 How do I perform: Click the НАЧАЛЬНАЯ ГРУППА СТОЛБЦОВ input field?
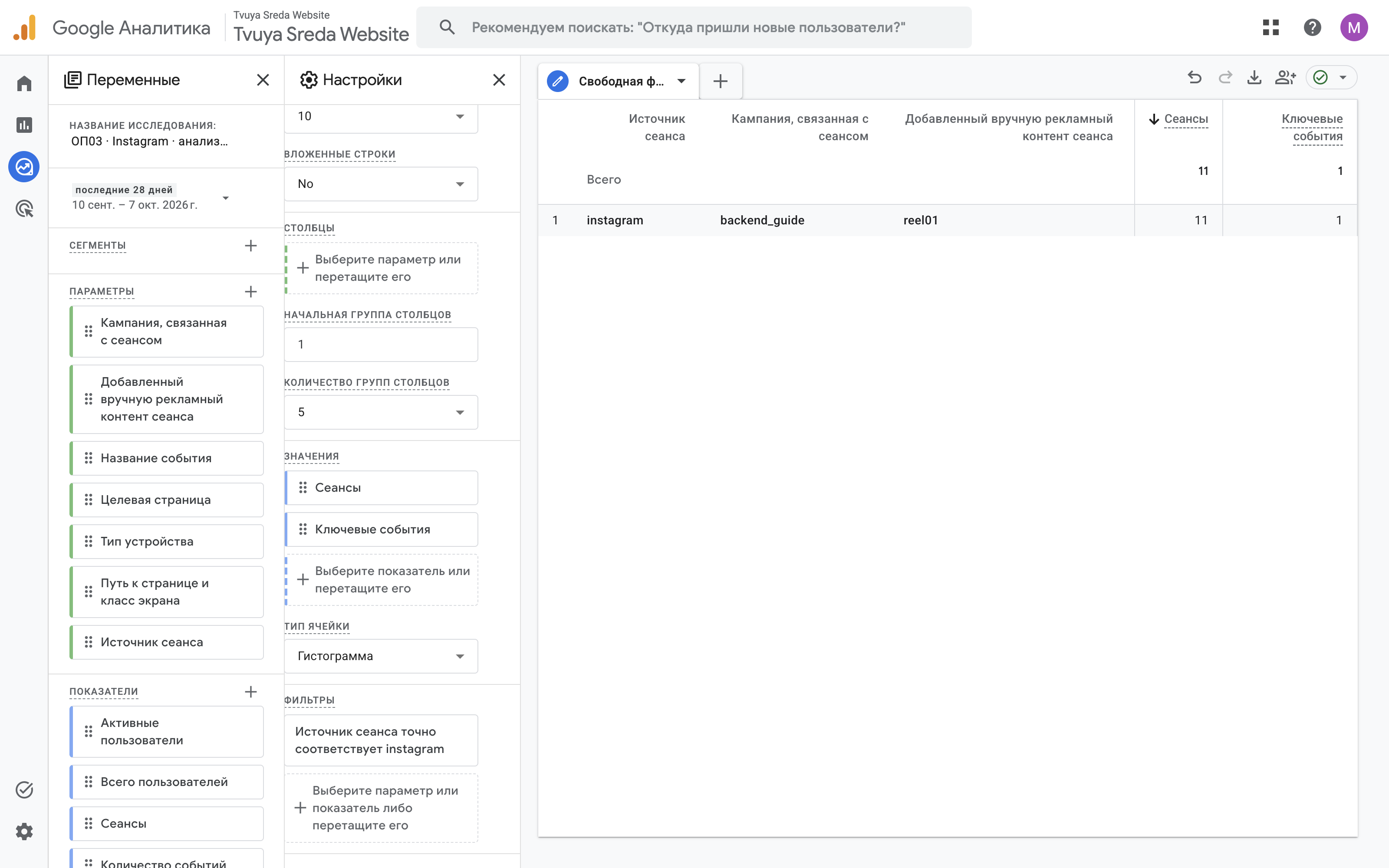click(x=381, y=345)
